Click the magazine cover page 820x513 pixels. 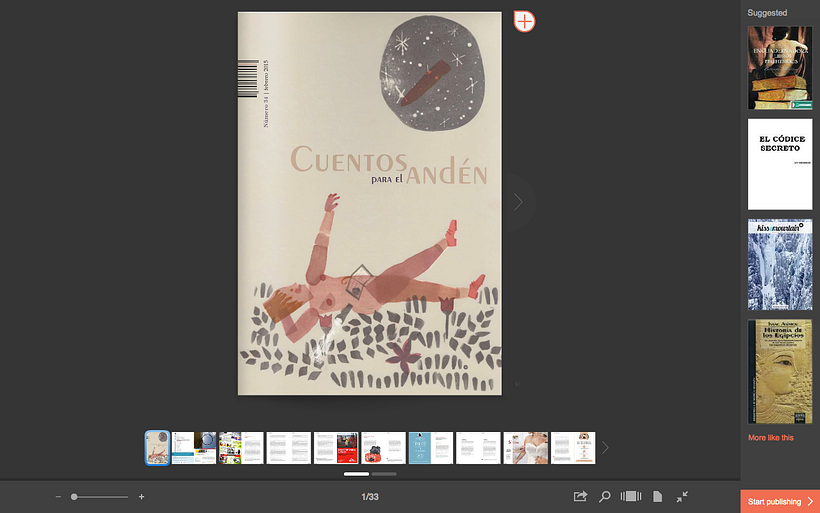tap(370, 203)
